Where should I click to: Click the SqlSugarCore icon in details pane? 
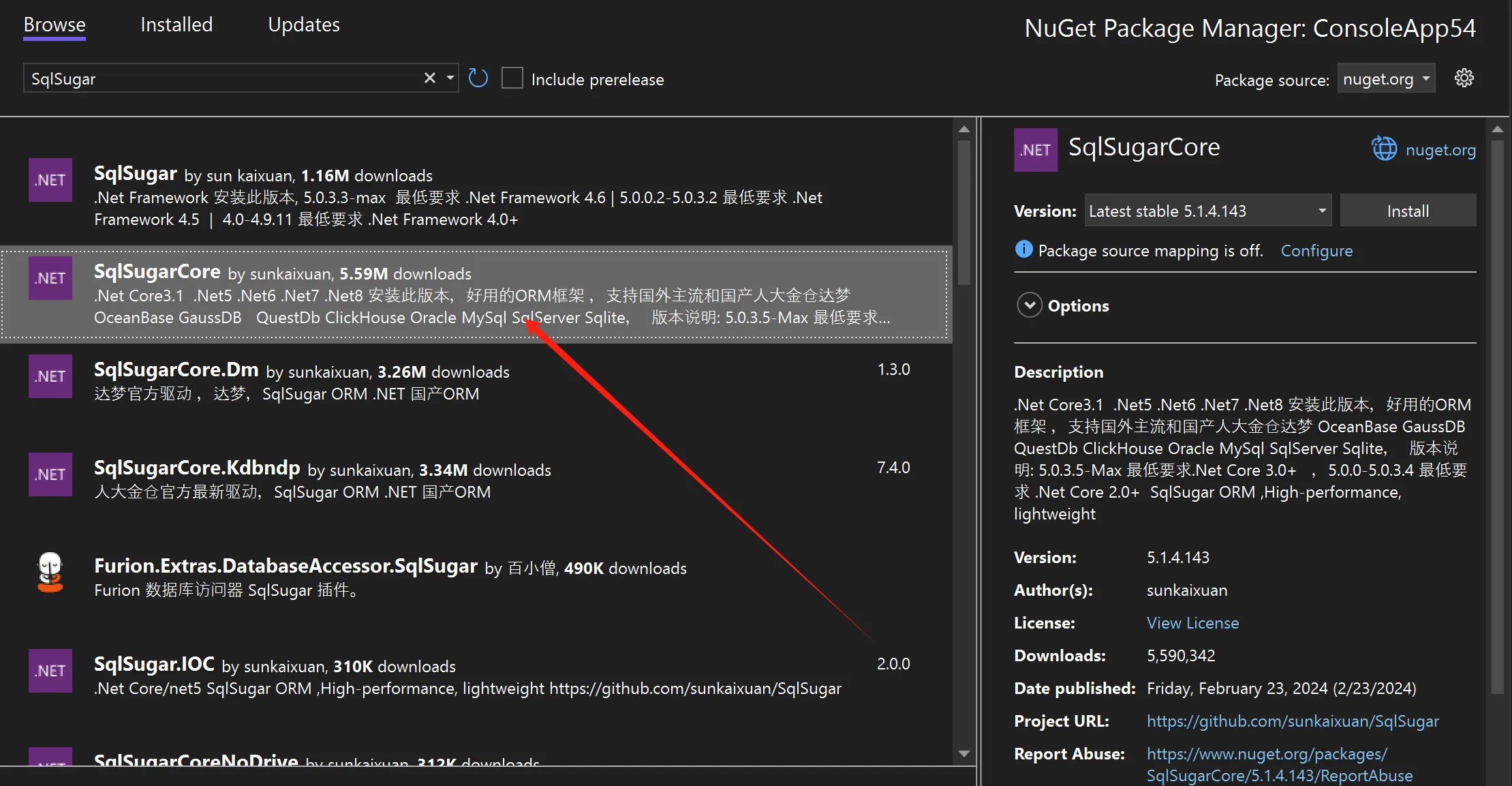coord(1036,150)
